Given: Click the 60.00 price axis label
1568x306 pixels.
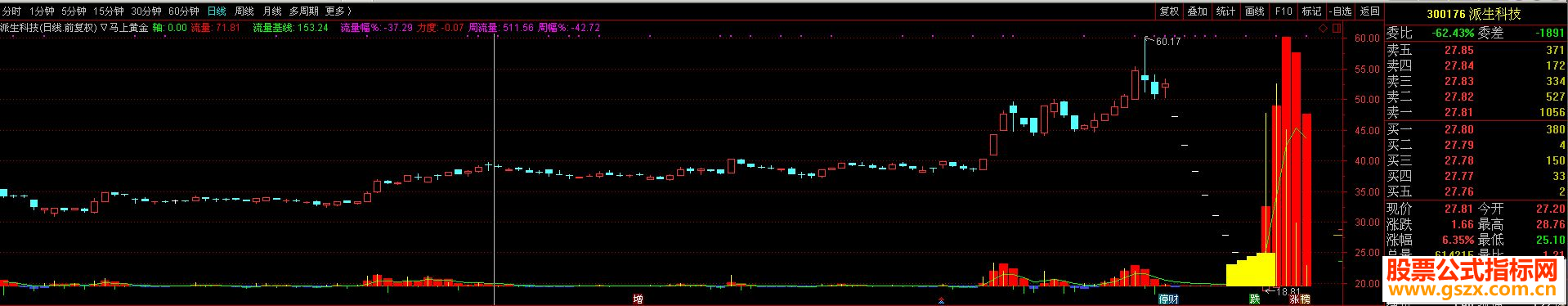Looking at the screenshot, I should (x=1367, y=38).
